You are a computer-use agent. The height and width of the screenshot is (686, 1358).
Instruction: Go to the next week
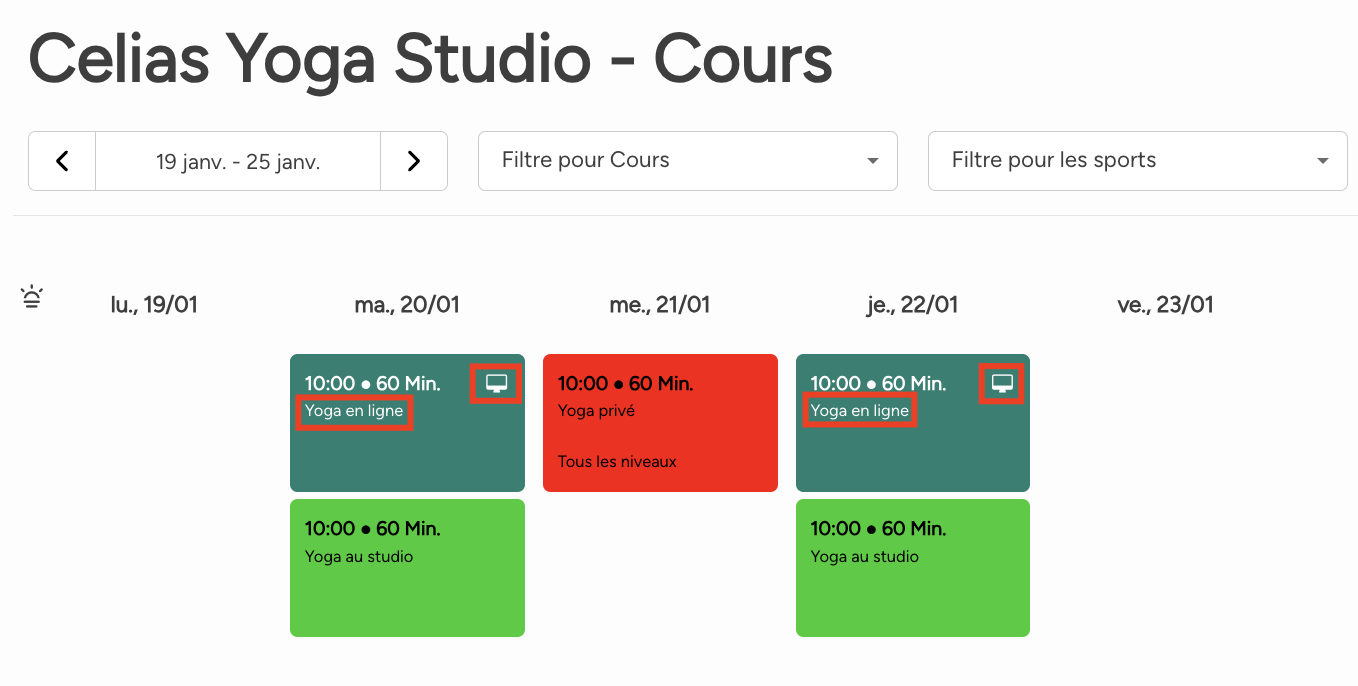(414, 161)
